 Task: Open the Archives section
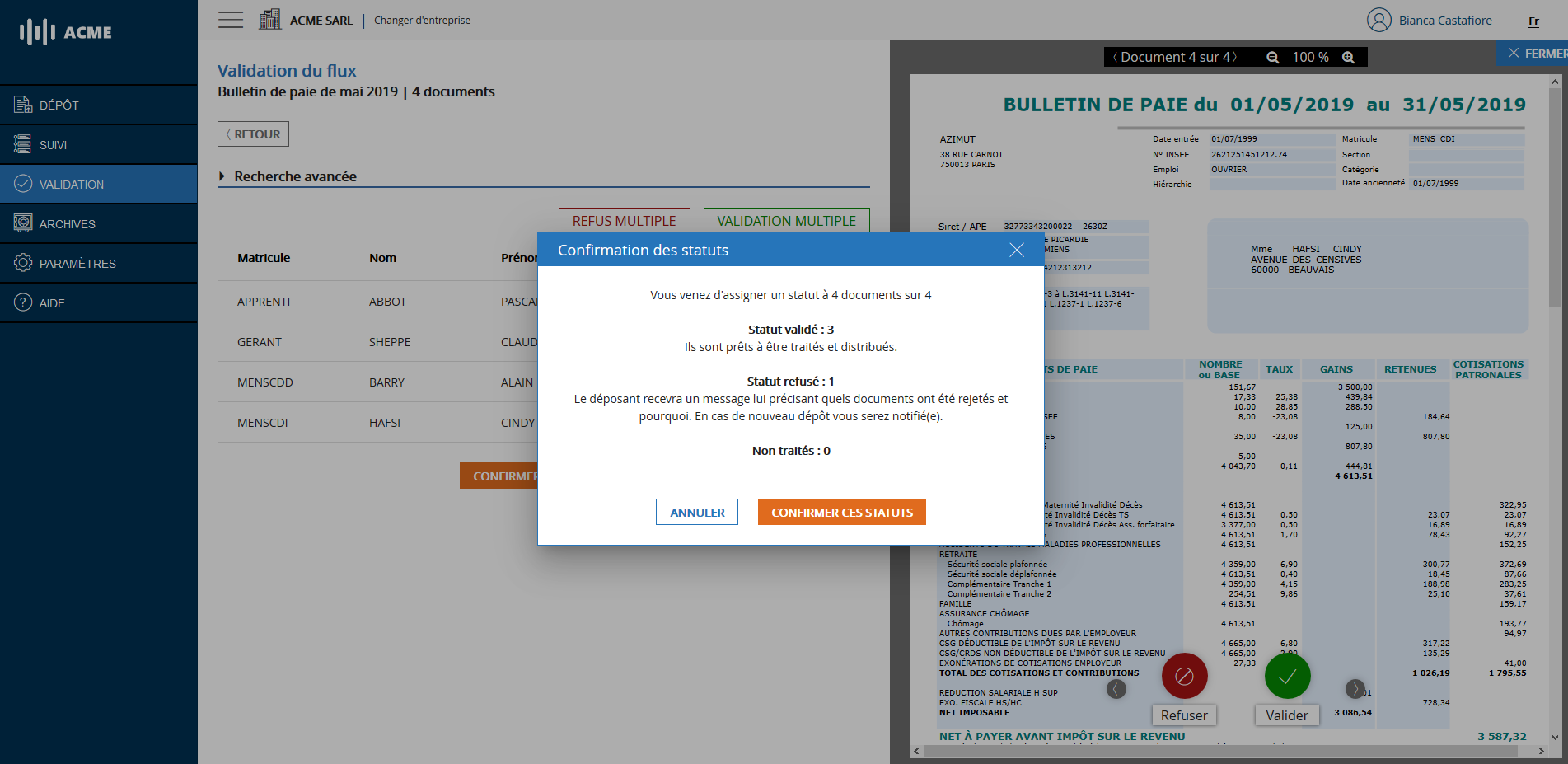click(x=63, y=223)
